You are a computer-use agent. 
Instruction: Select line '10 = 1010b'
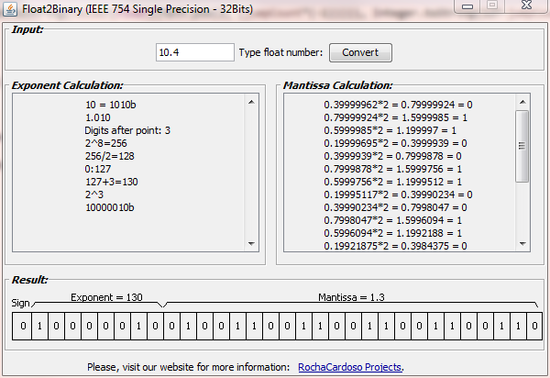coord(110,104)
